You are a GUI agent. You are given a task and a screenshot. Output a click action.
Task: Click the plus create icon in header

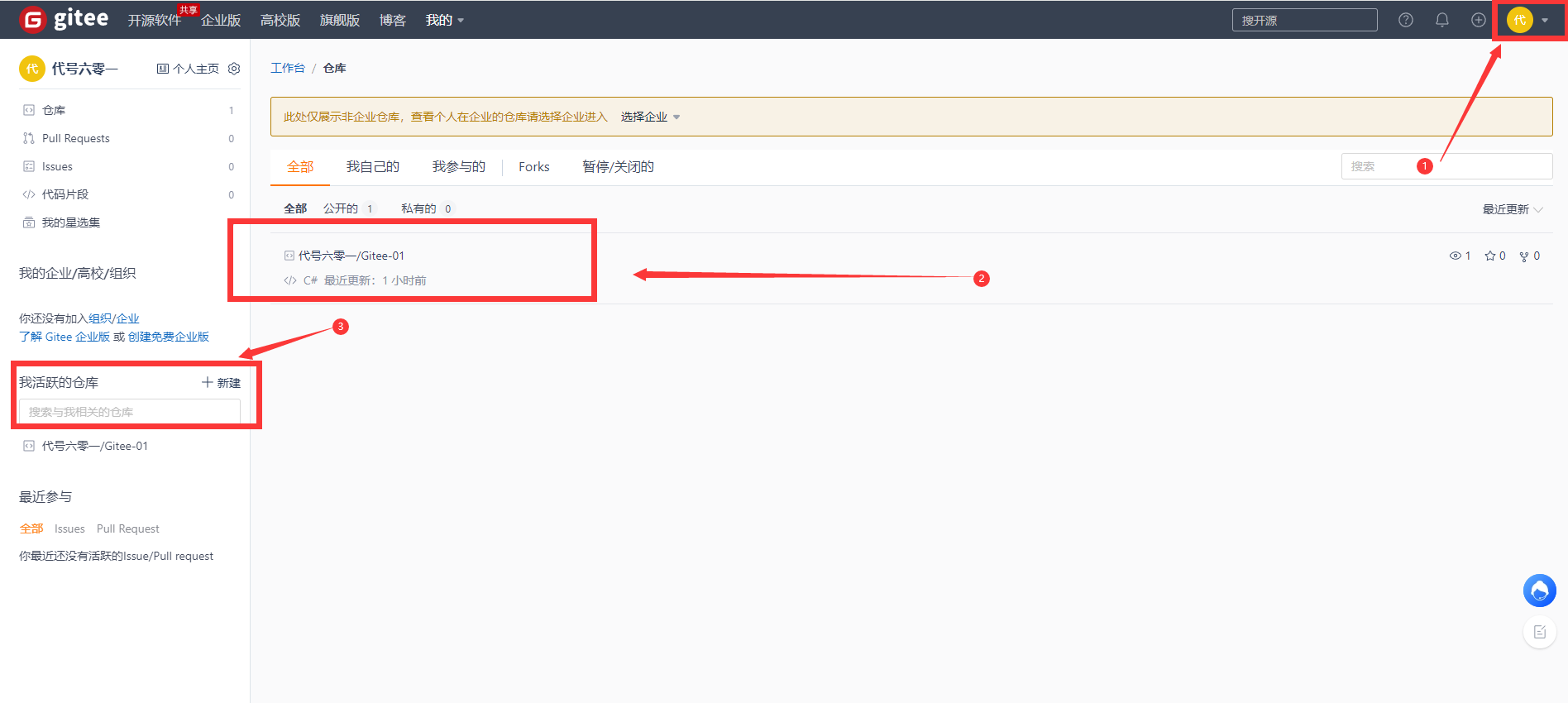1479,20
